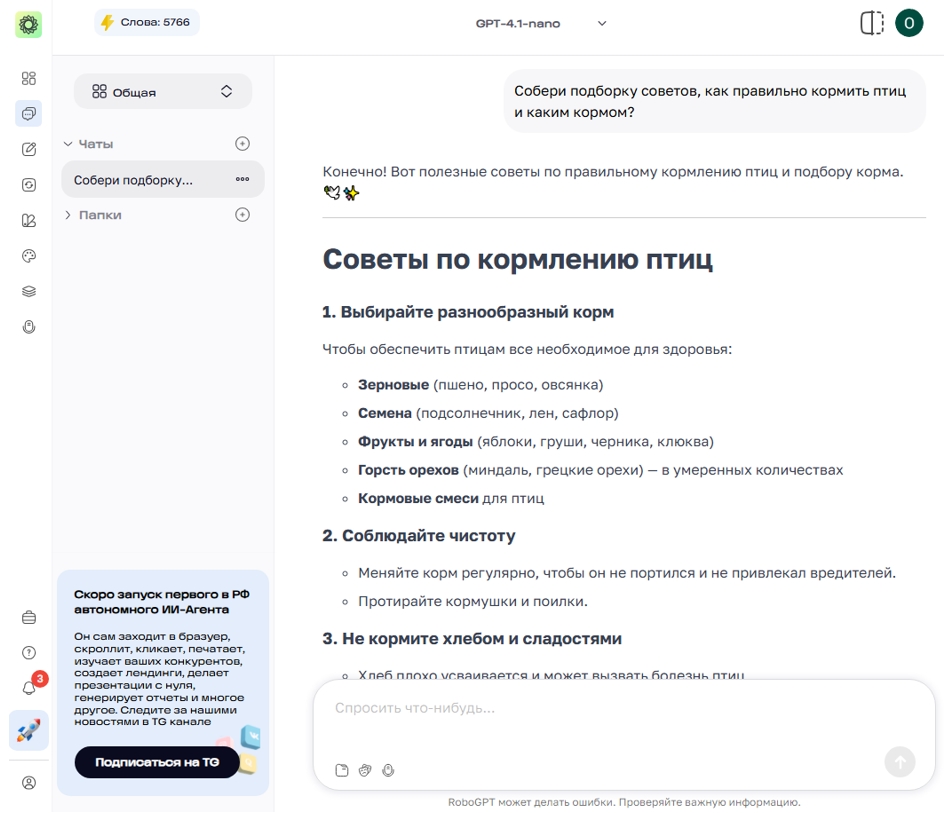Click the circular arrows icon in sidebar
Screen dimensions: 944x813
click(x=28, y=184)
